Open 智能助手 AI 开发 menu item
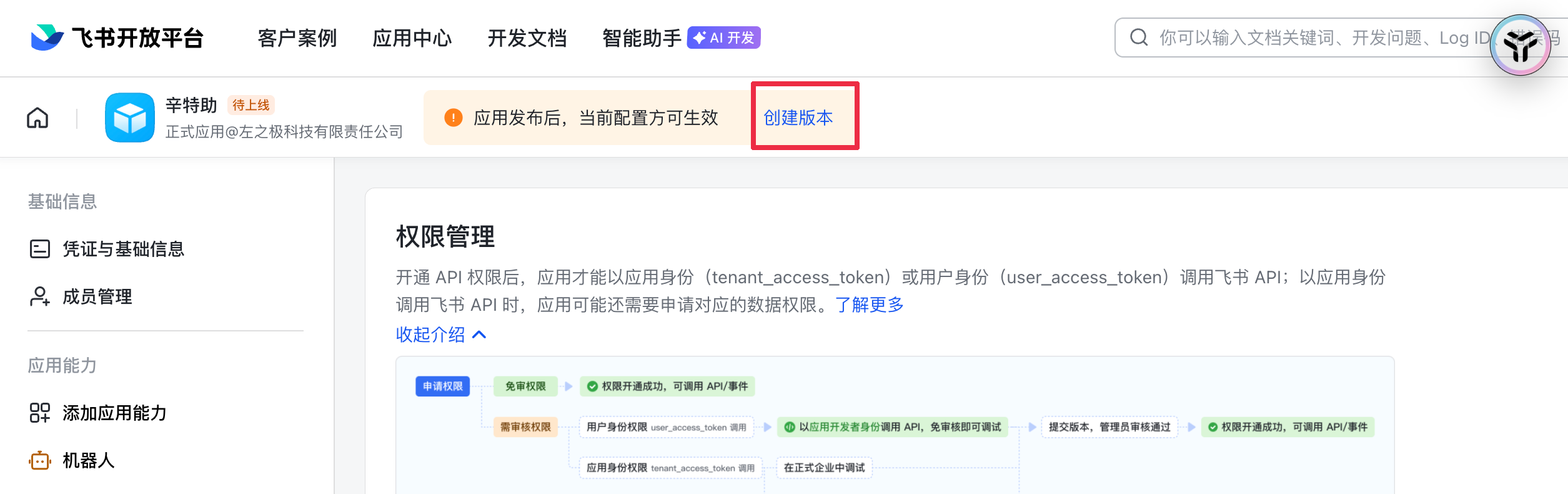The width and height of the screenshot is (1568, 494). pos(680,38)
